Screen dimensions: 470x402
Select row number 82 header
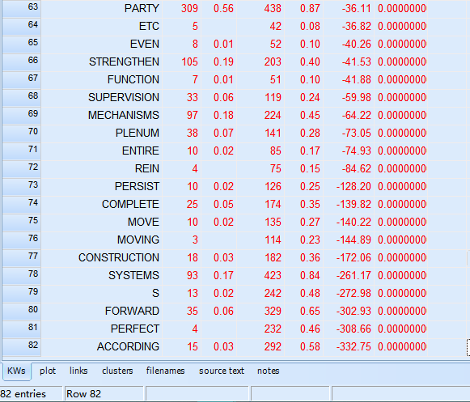click(x=22, y=346)
